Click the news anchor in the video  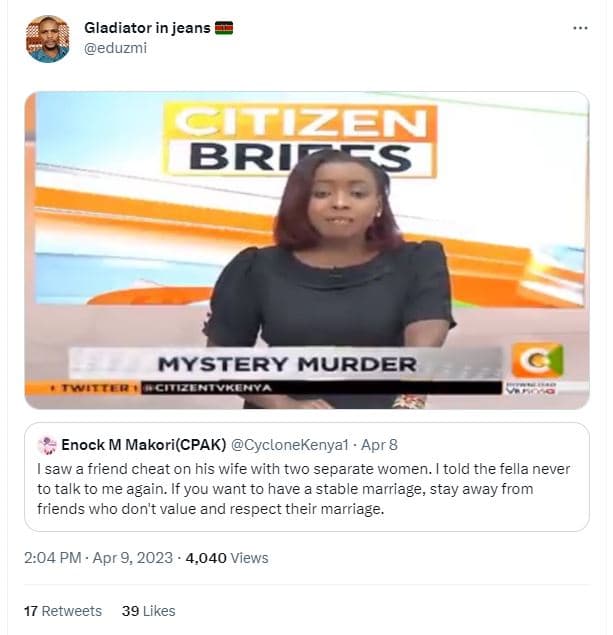(330, 279)
